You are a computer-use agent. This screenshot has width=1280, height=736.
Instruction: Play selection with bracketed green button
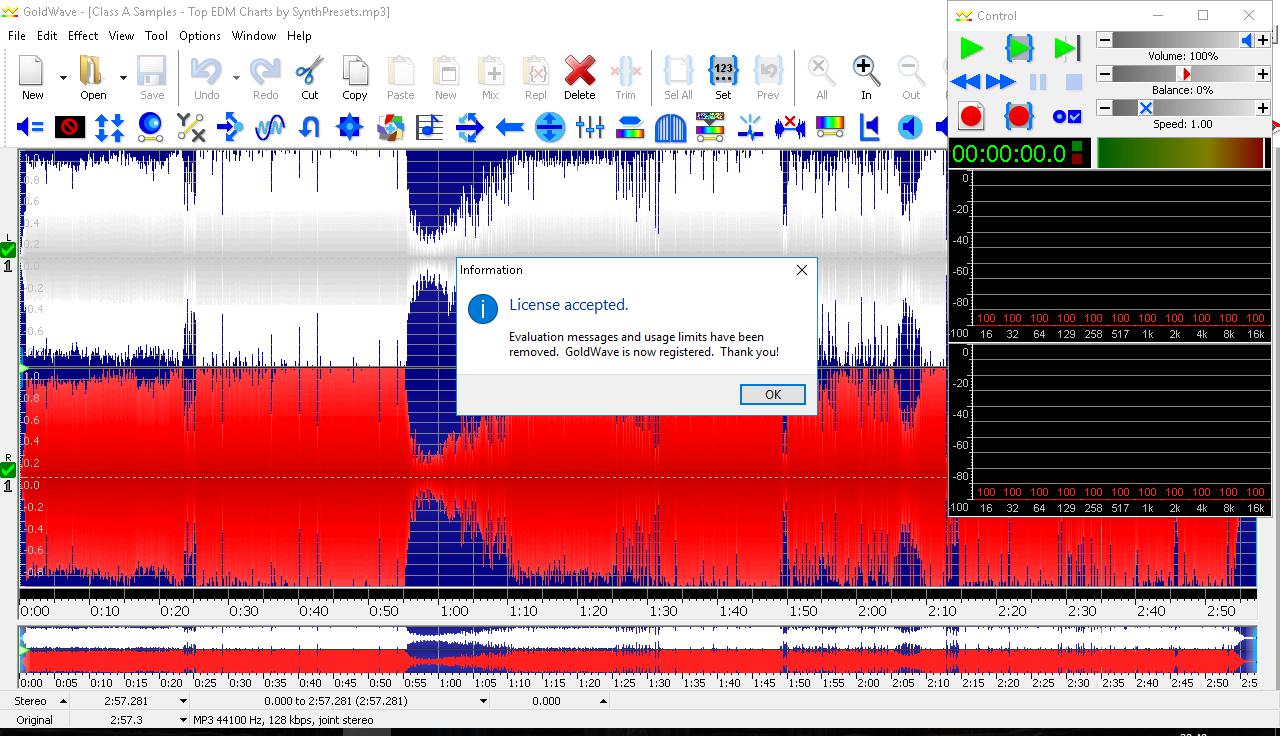pos(1019,48)
